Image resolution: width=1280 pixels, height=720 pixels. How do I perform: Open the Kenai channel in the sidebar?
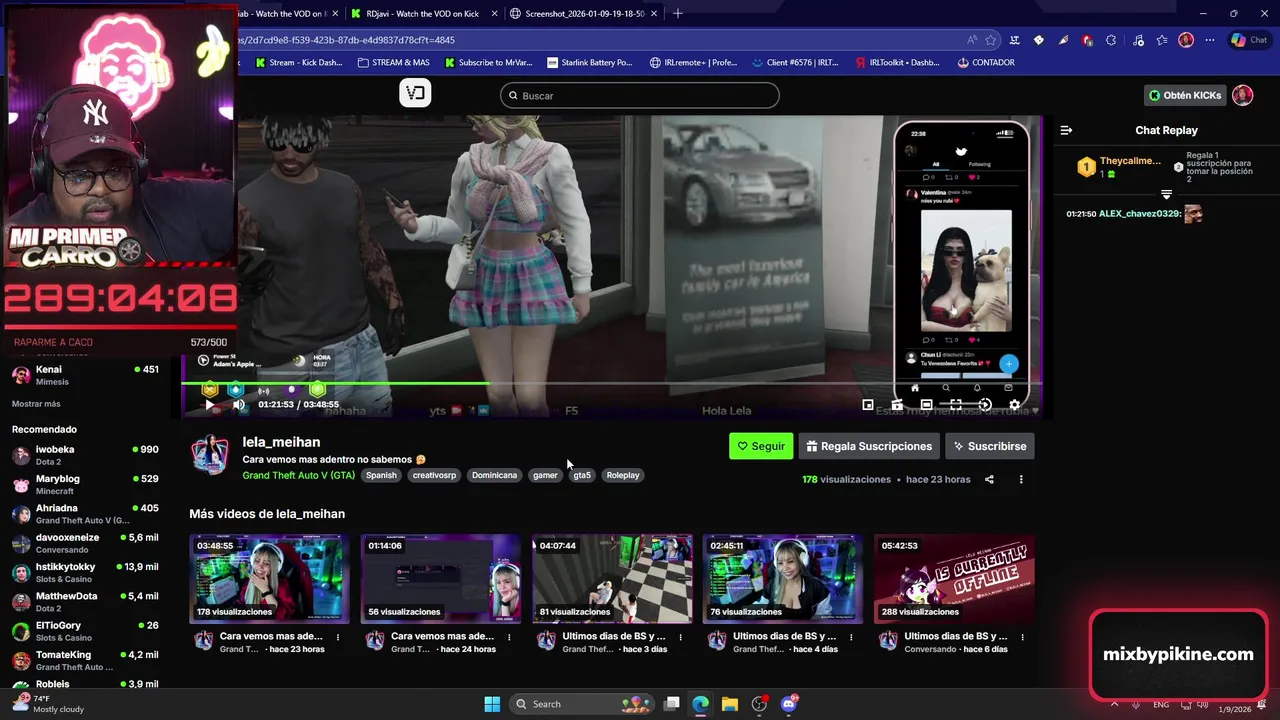(85, 375)
